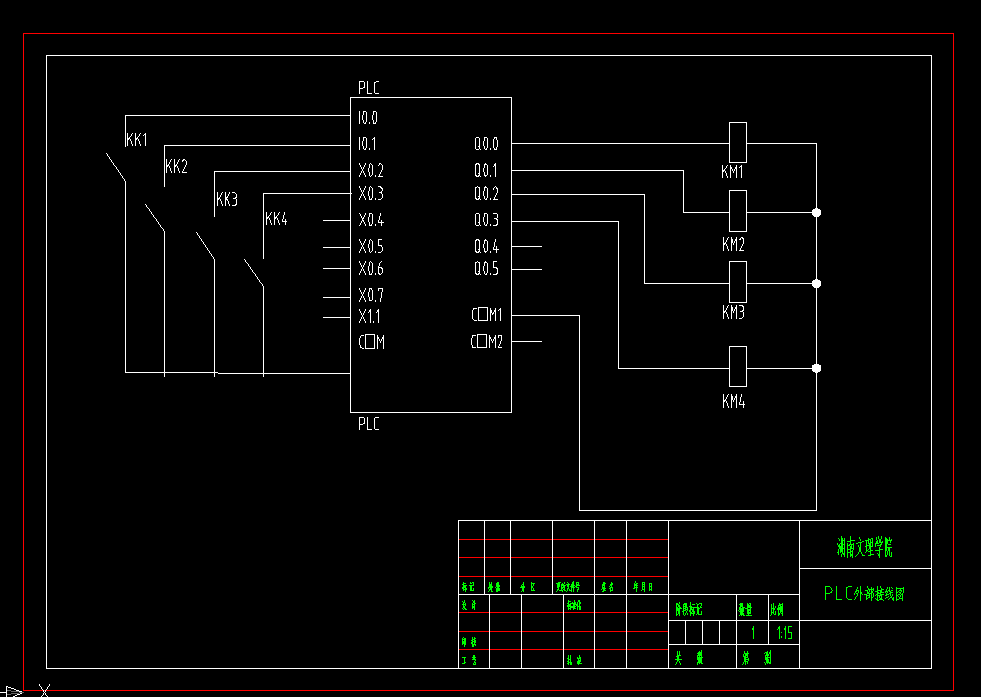This screenshot has height=697, width=981.
Task: Pick the X0.4 terminal label
Action: click(371, 220)
